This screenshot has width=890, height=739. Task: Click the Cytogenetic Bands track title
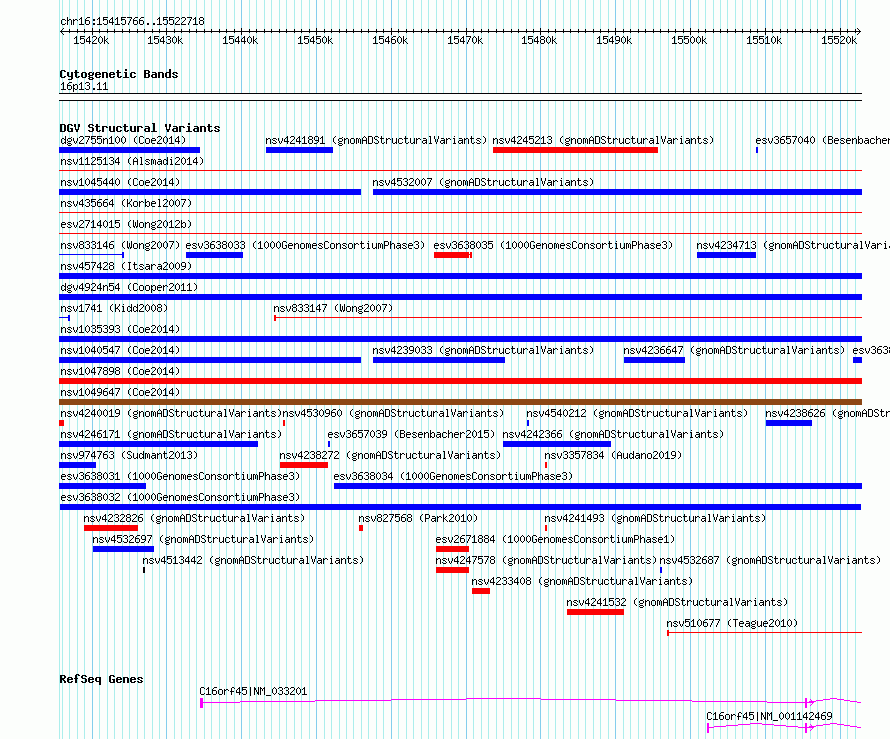tap(119, 74)
